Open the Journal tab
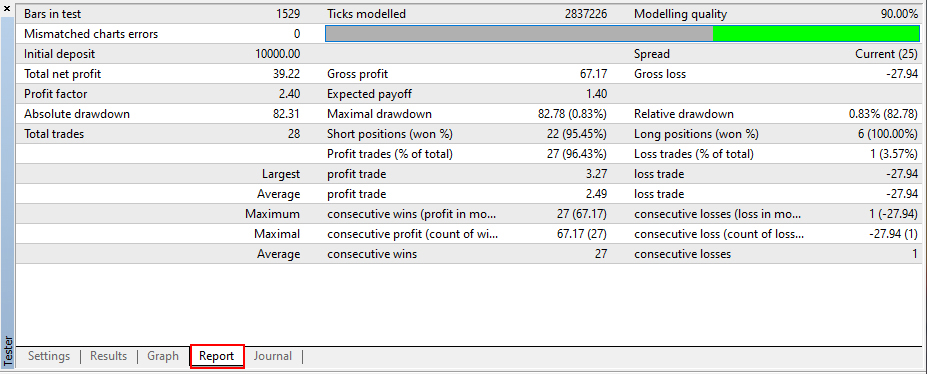The height and width of the screenshot is (374, 927). tap(273, 356)
